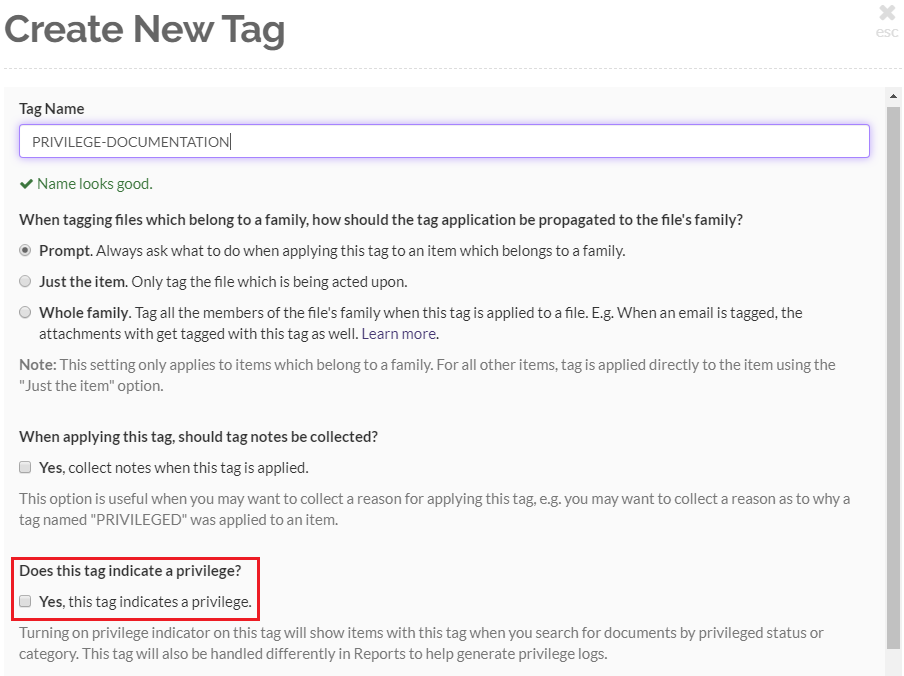
Task: Enable collecting notes when tag is applied
Action: (x=25, y=466)
